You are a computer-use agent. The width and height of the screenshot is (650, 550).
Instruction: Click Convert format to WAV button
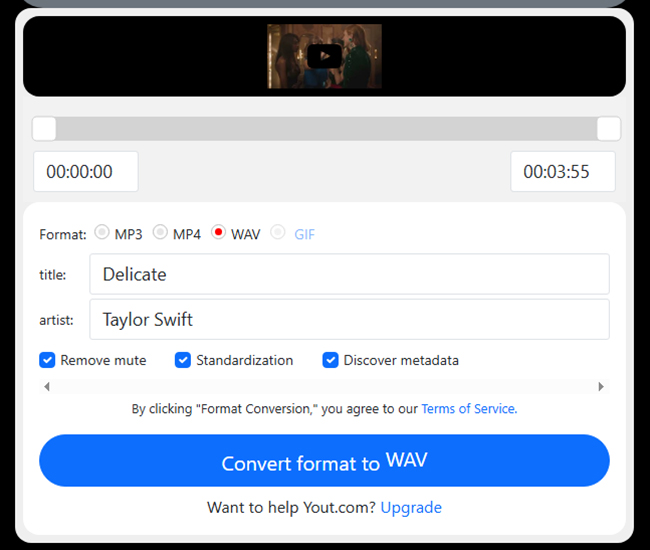click(324, 460)
